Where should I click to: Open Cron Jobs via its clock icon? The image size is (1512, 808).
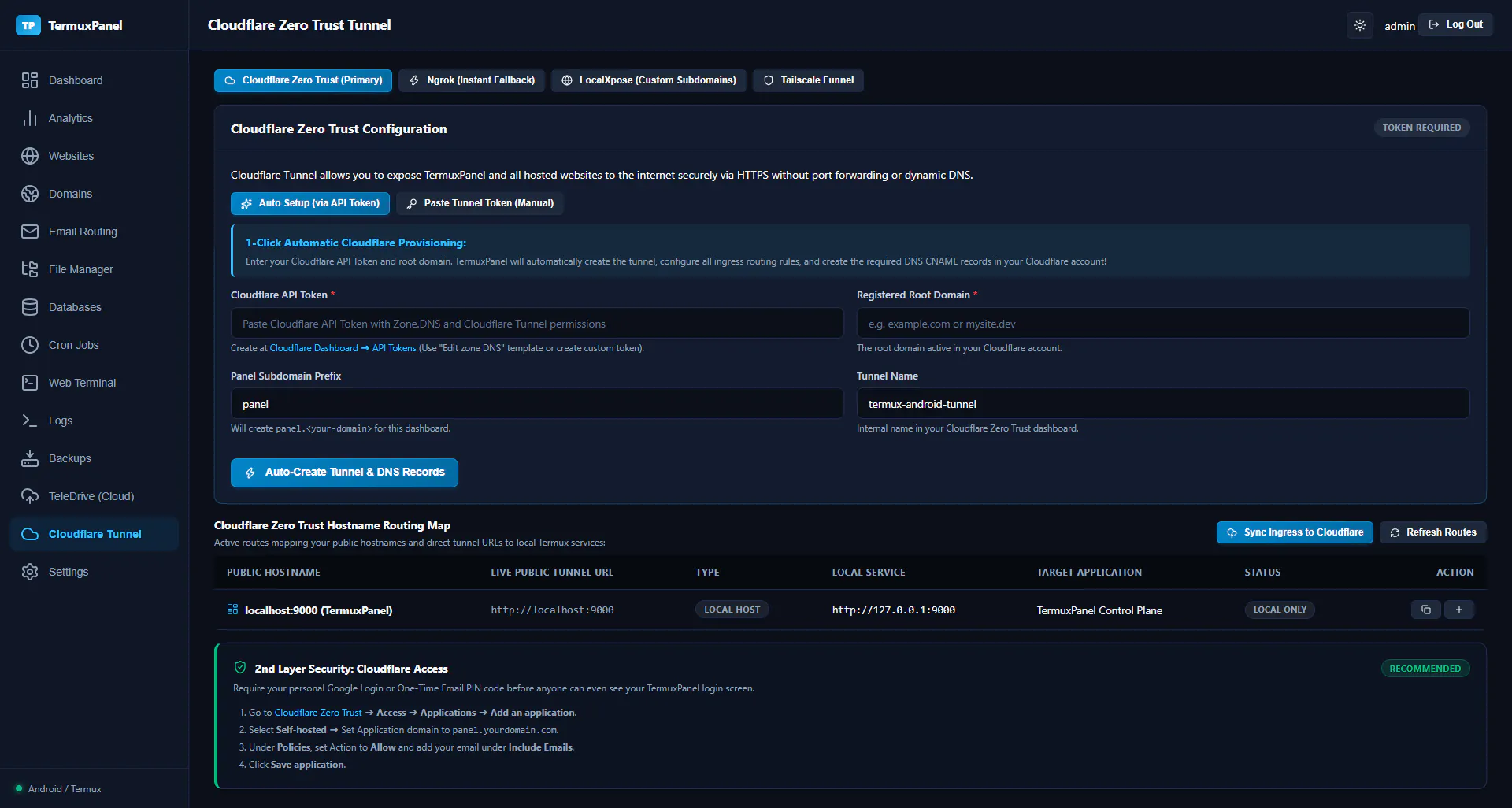(30, 345)
